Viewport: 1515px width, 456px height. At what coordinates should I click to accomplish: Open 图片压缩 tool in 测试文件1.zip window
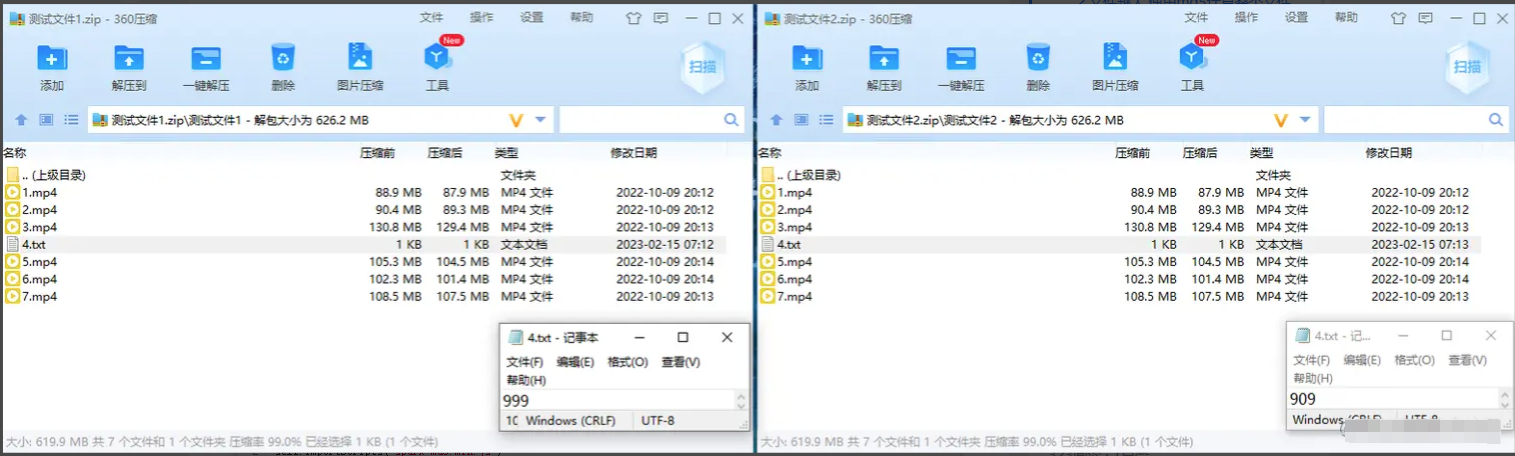point(360,57)
